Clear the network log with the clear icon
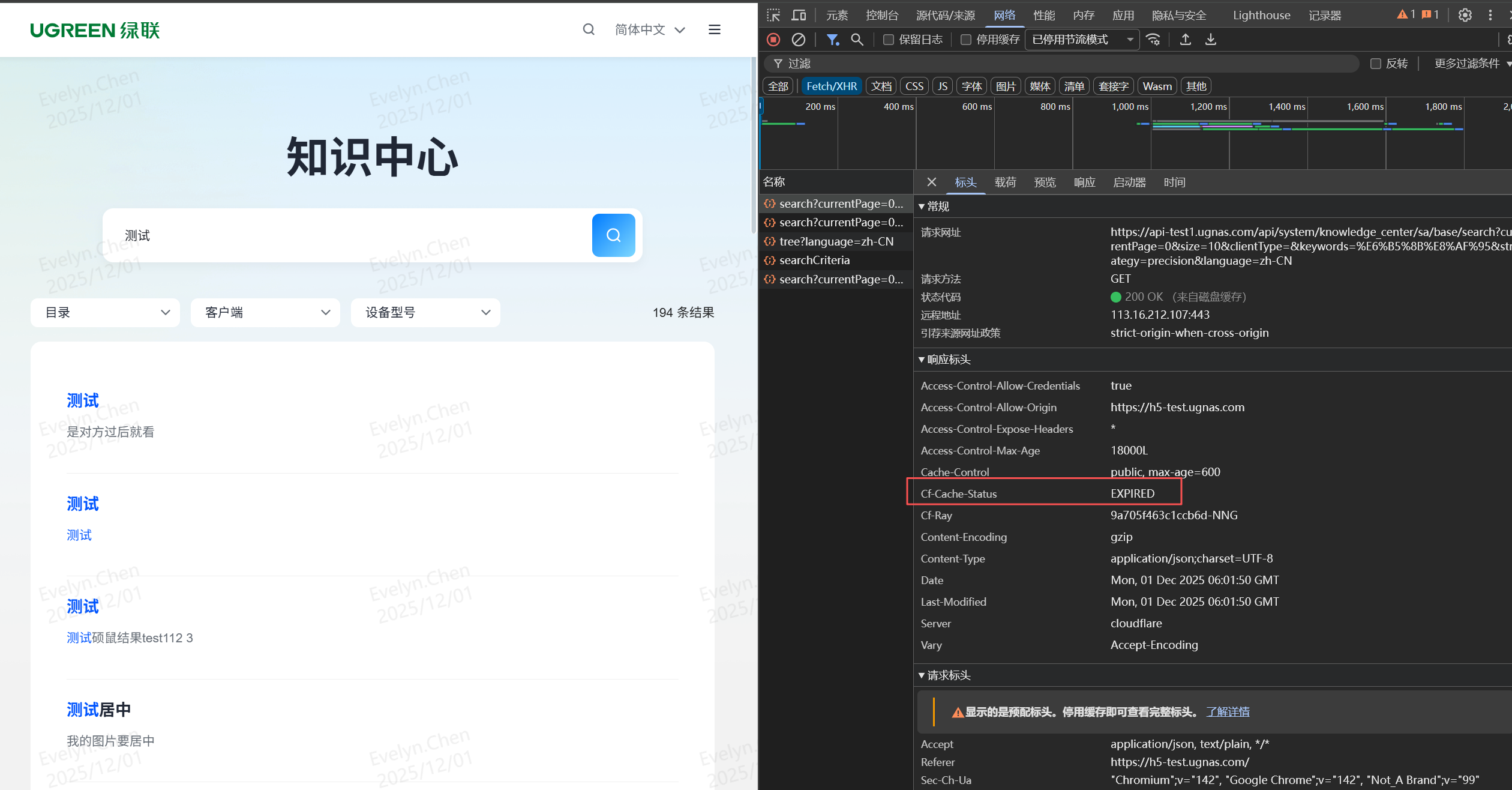1512x790 pixels. pos(799,40)
